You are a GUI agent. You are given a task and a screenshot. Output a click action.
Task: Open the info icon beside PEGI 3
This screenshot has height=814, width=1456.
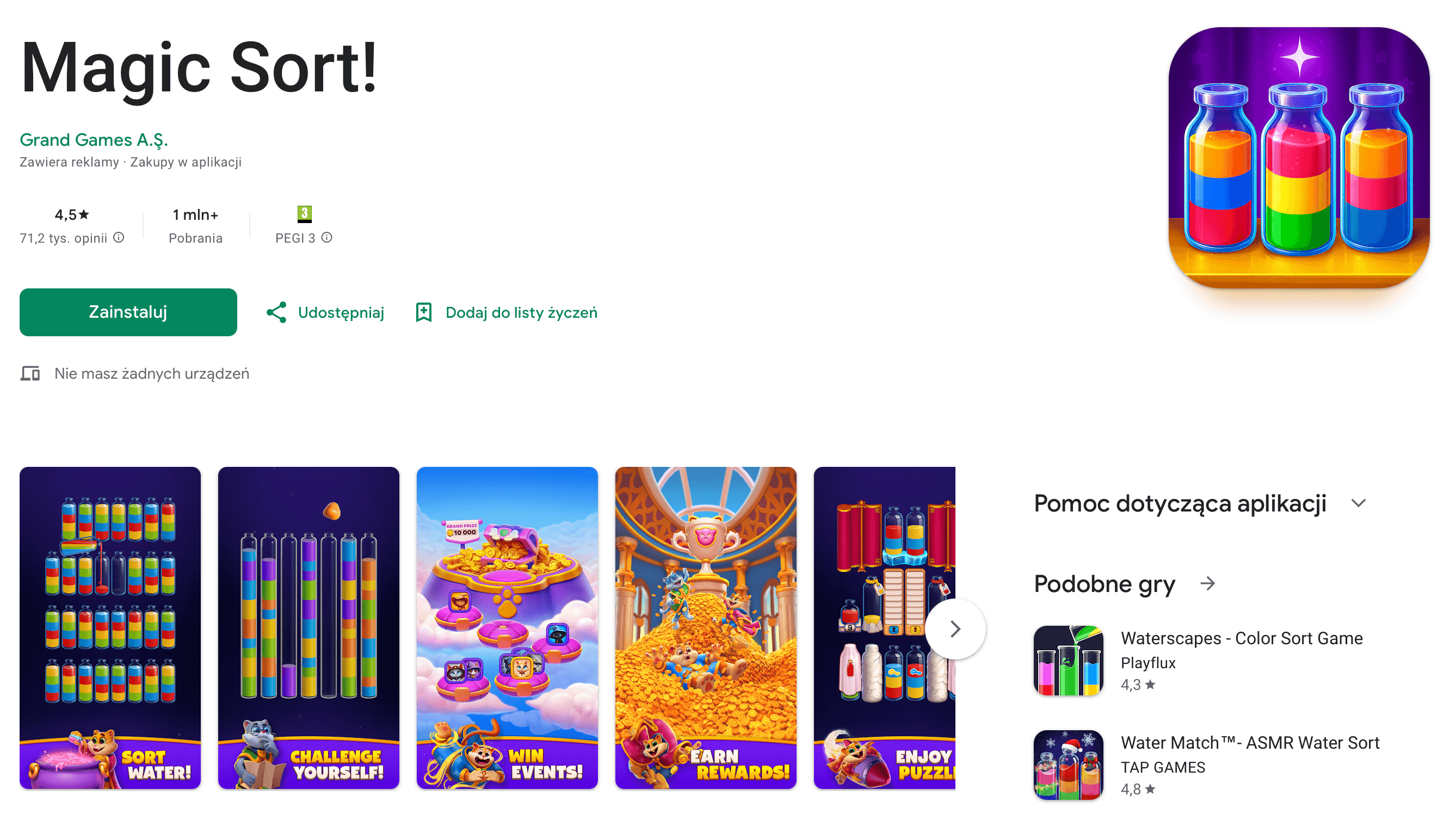point(326,237)
